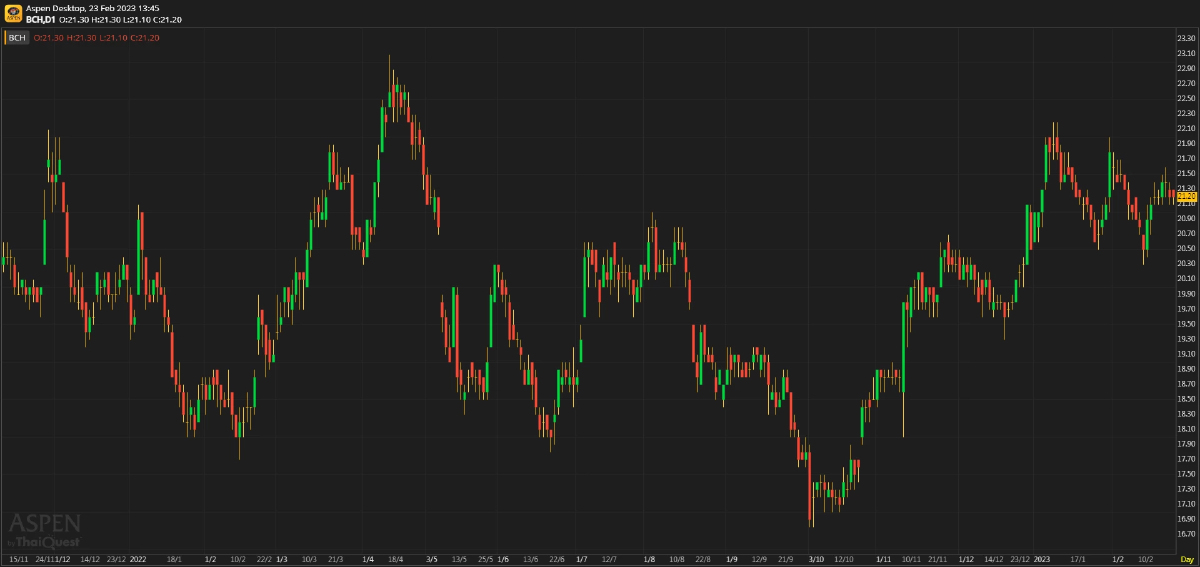Click the 18/1 date label on the time axis

[174, 559]
